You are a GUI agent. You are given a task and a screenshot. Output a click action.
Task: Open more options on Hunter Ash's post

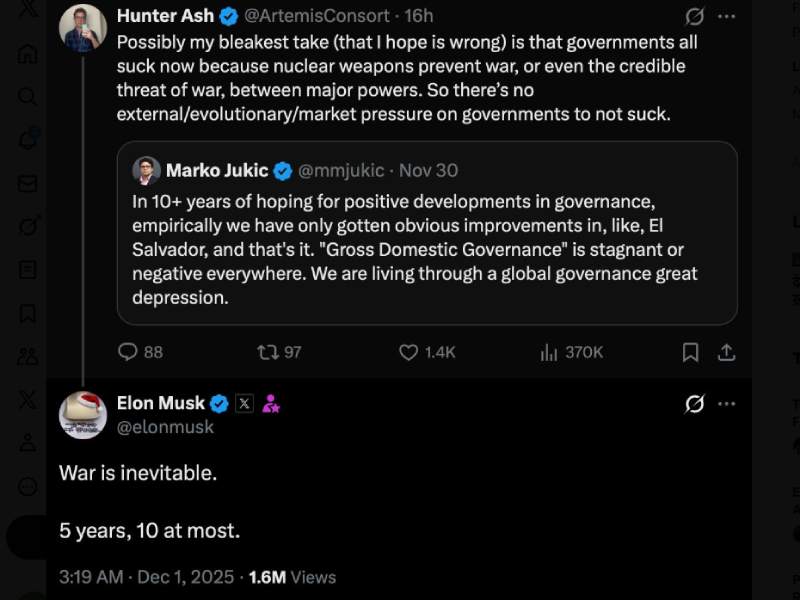pyautogui.click(x=727, y=16)
